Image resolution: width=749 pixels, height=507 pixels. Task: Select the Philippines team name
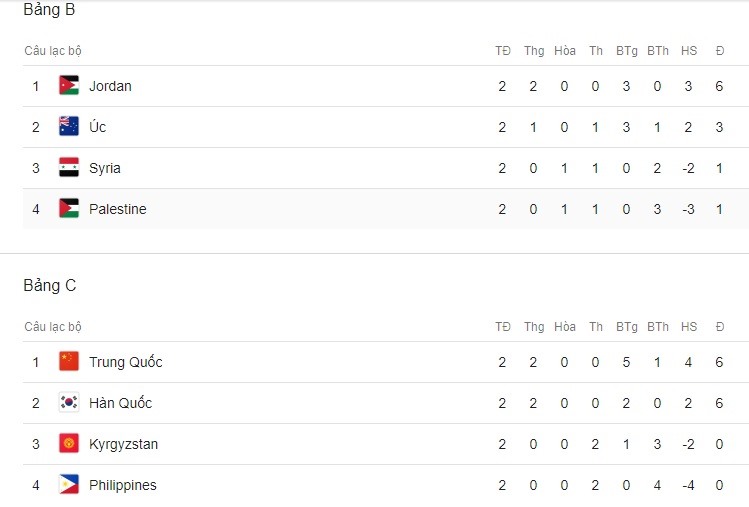click(123, 485)
